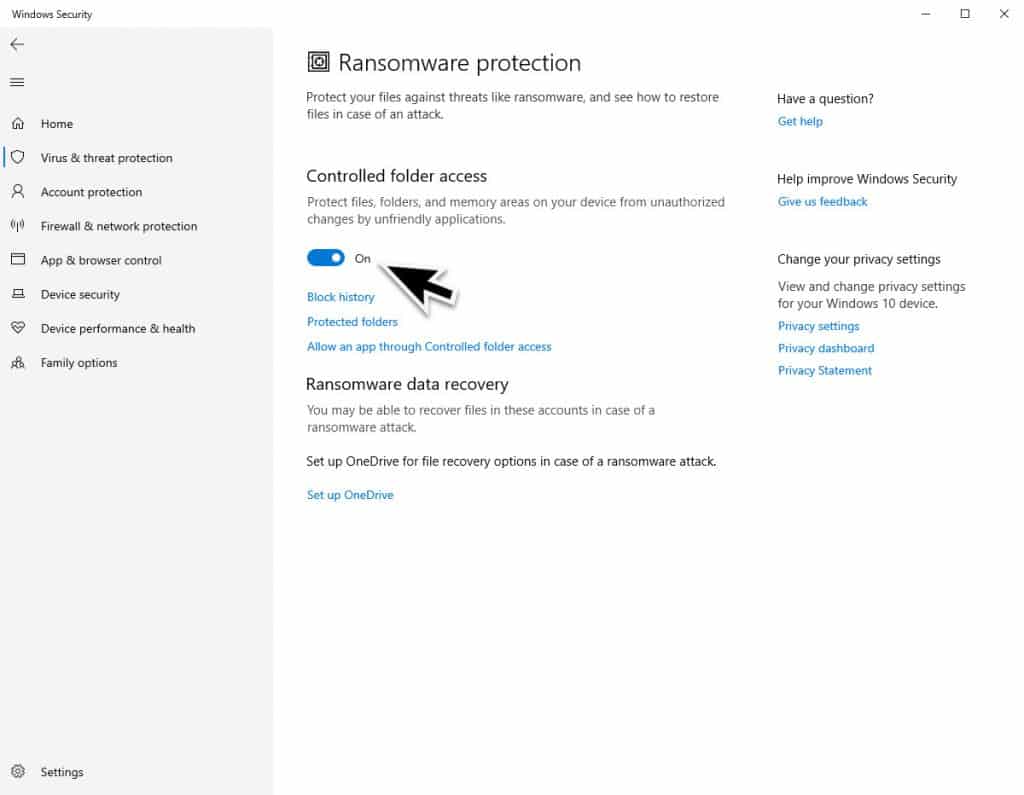
Task: View the Block history link
Action: tap(341, 296)
